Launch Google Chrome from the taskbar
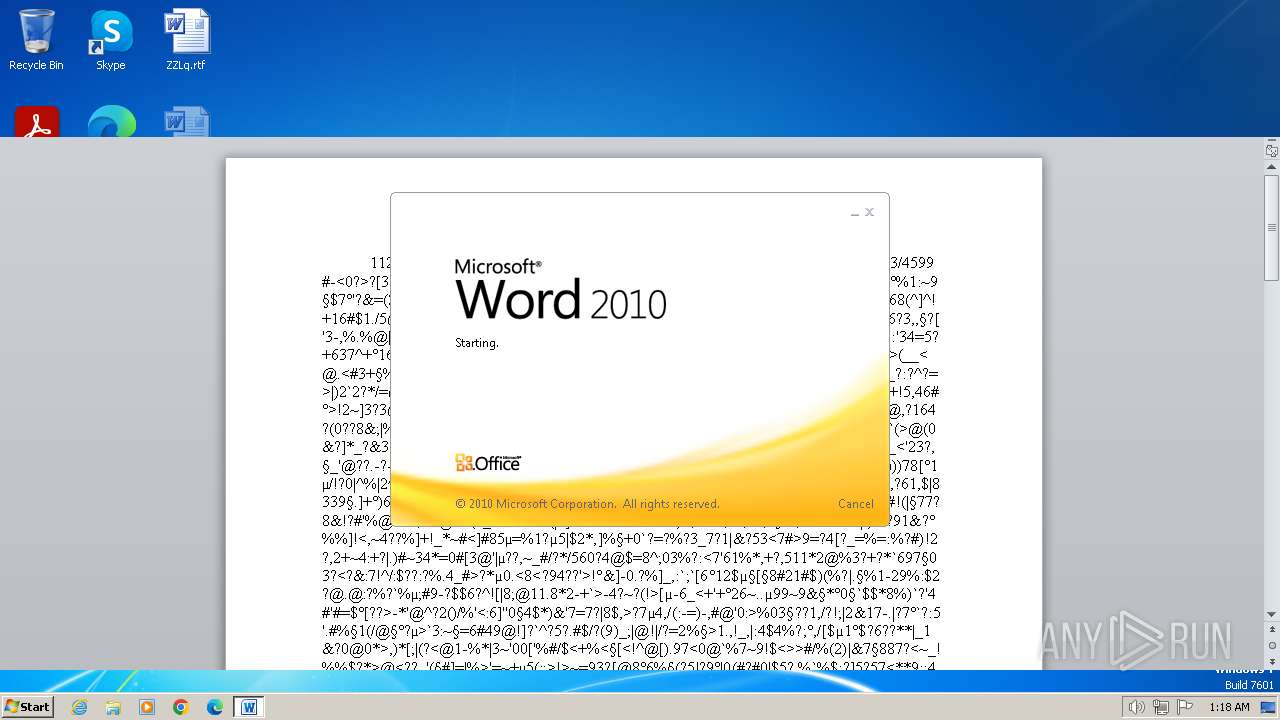This screenshot has height=720, width=1280. (181, 707)
